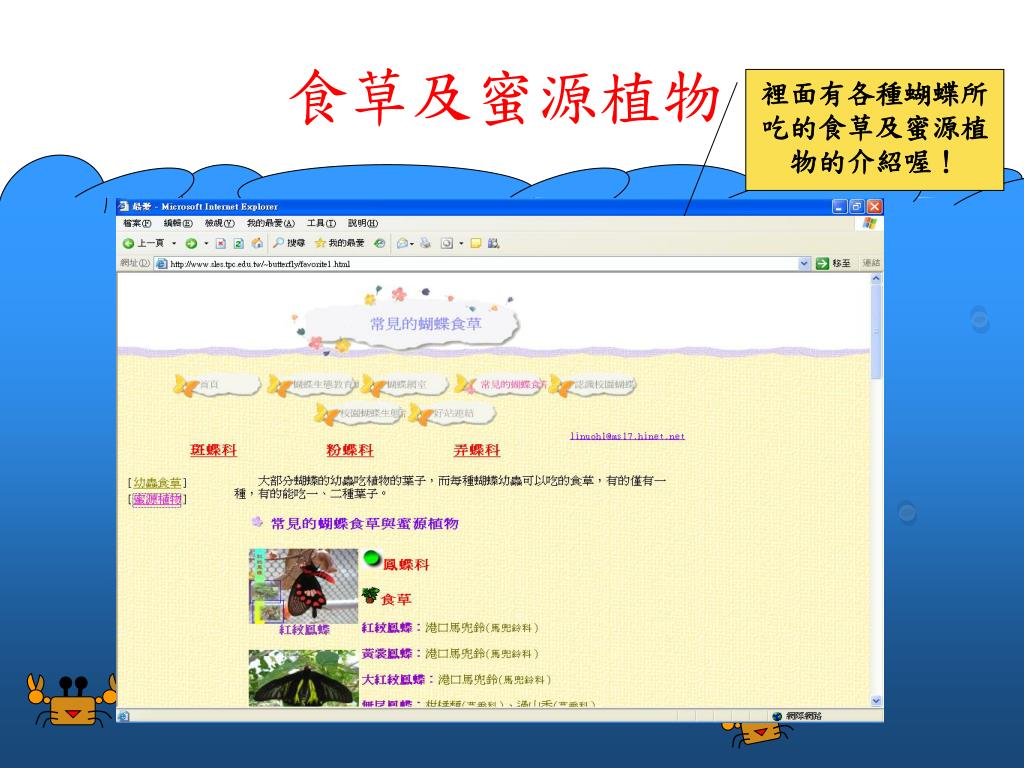The width and height of the screenshot is (1024, 768).
Task: Expand the Back button history dropdown arrow
Action: pos(174,244)
